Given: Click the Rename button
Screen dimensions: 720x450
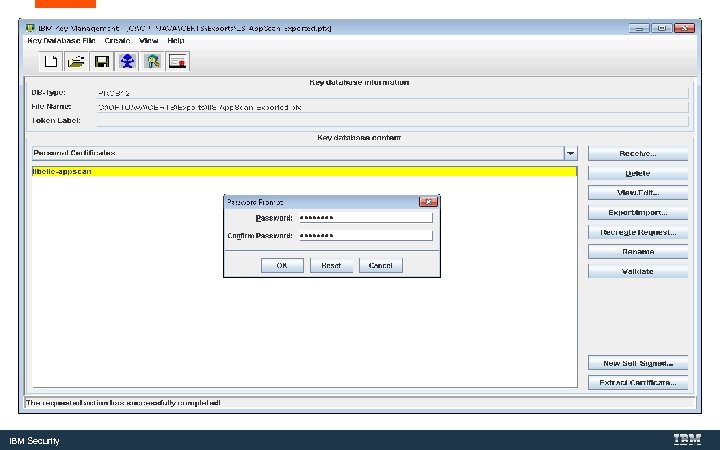Looking at the screenshot, I should [638, 252].
